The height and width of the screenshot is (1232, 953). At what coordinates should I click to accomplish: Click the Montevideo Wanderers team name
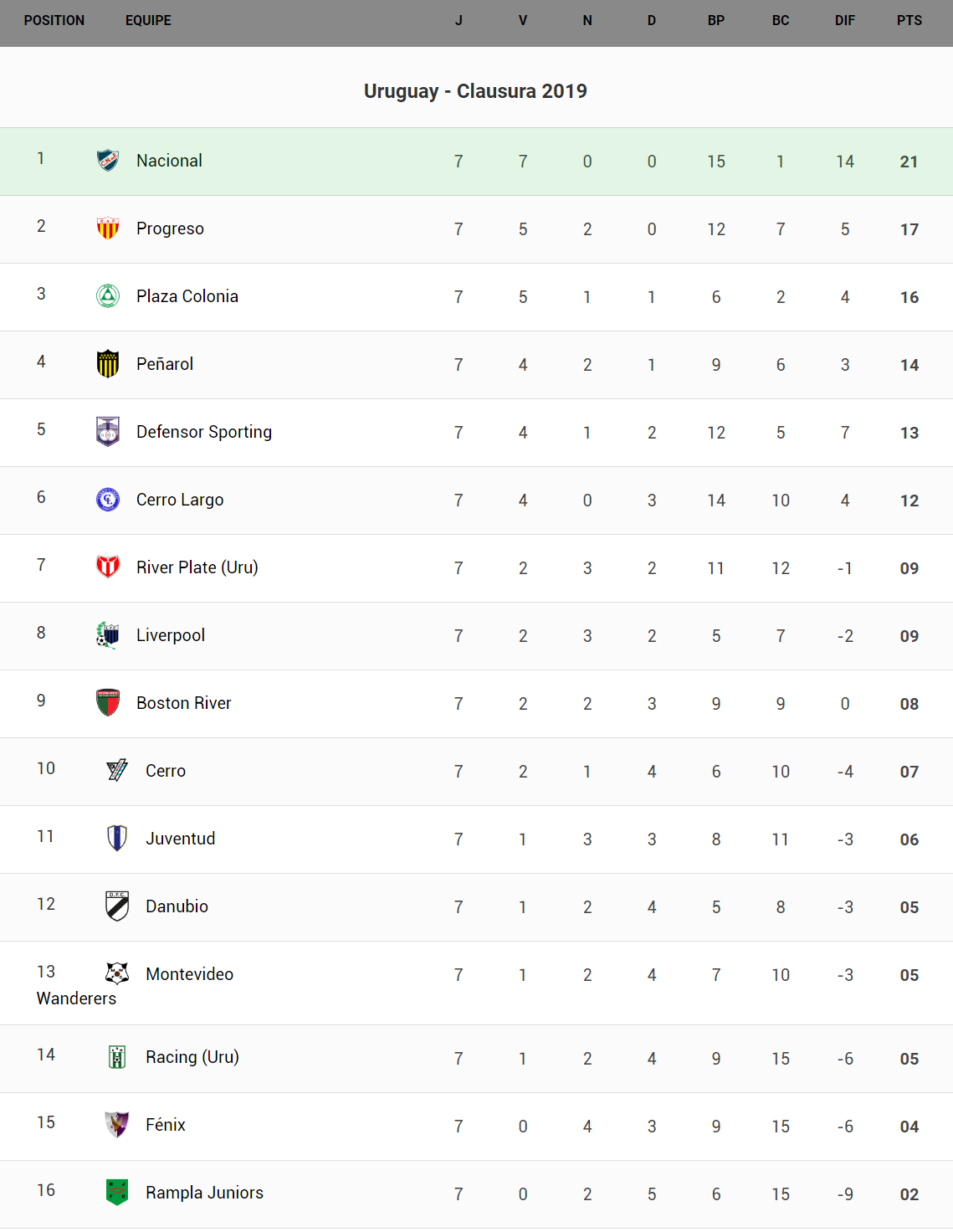tap(189, 974)
